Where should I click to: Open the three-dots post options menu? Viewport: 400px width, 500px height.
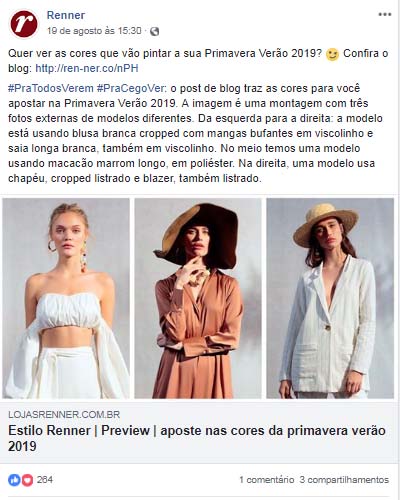(385, 15)
